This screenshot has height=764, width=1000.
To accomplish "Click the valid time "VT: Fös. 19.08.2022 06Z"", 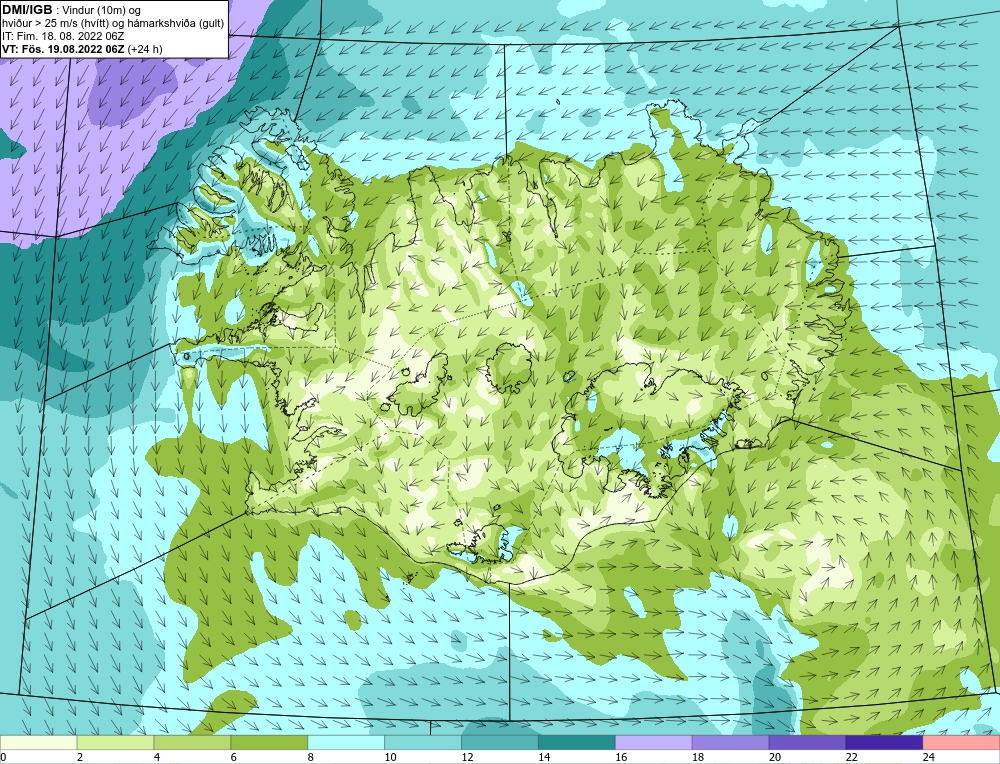I will point(64,49).
